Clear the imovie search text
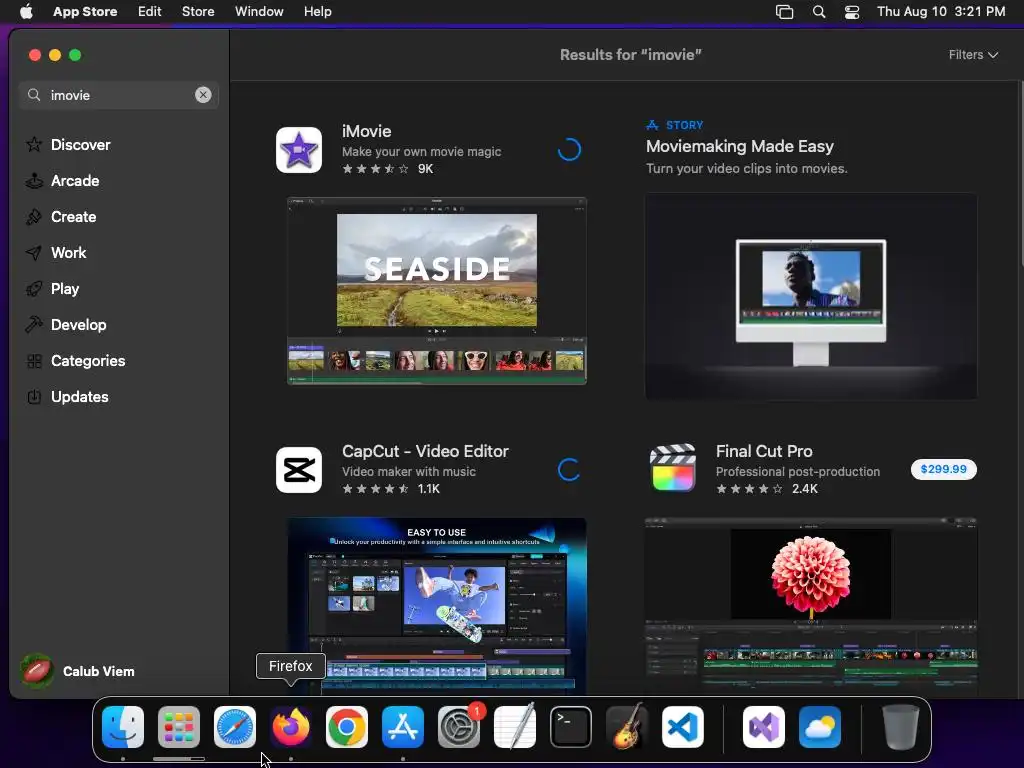1024x768 pixels. 203,95
